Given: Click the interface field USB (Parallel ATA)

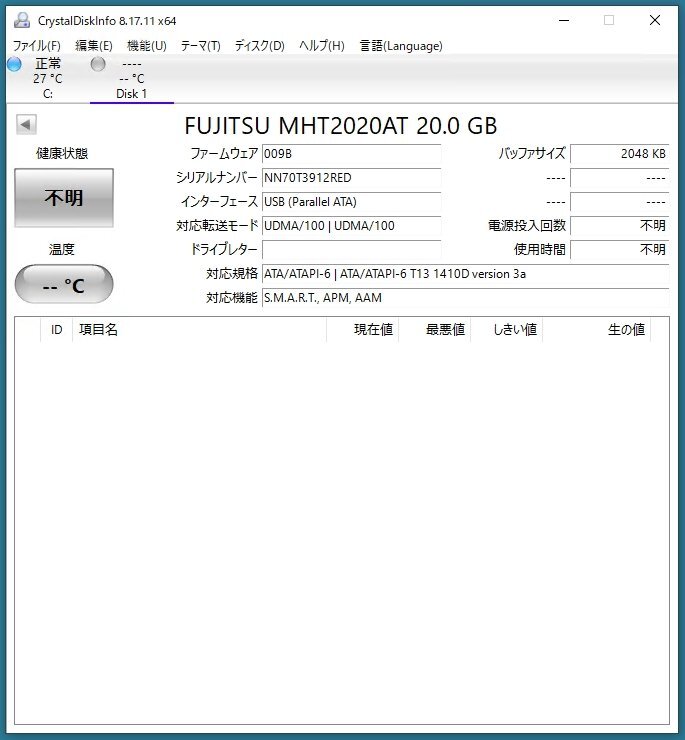Looking at the screenshot, I should (x=351, y=202).
